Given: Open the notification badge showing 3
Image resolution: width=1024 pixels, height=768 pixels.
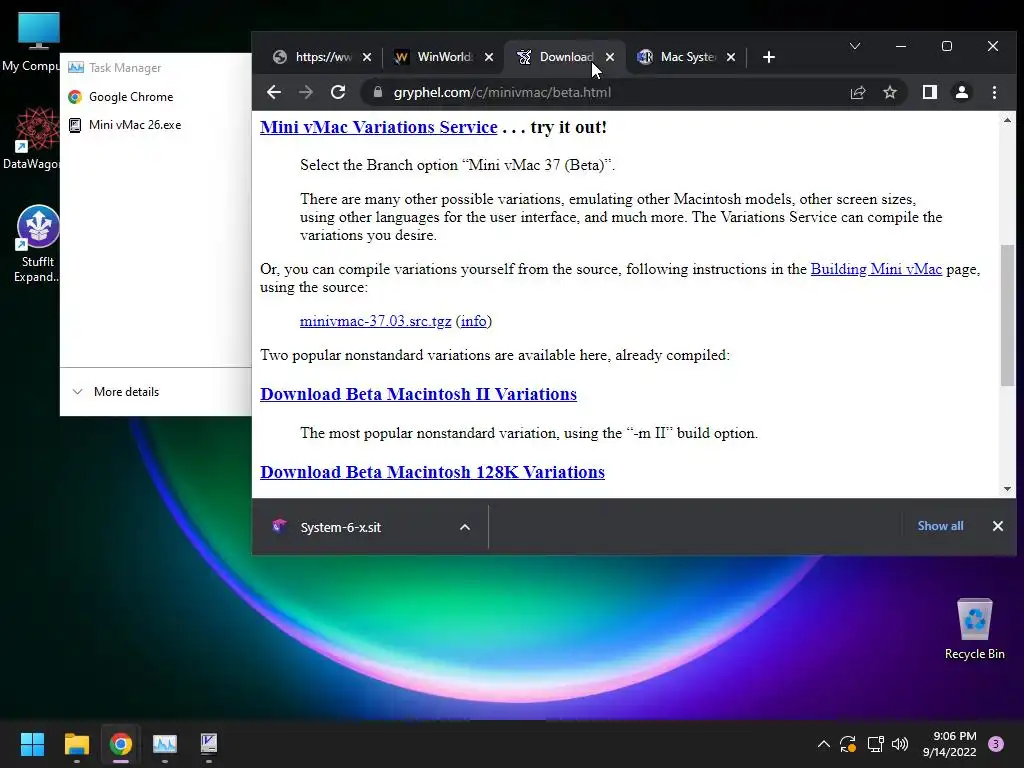Looking at the screenshot, I should [995, 744].
